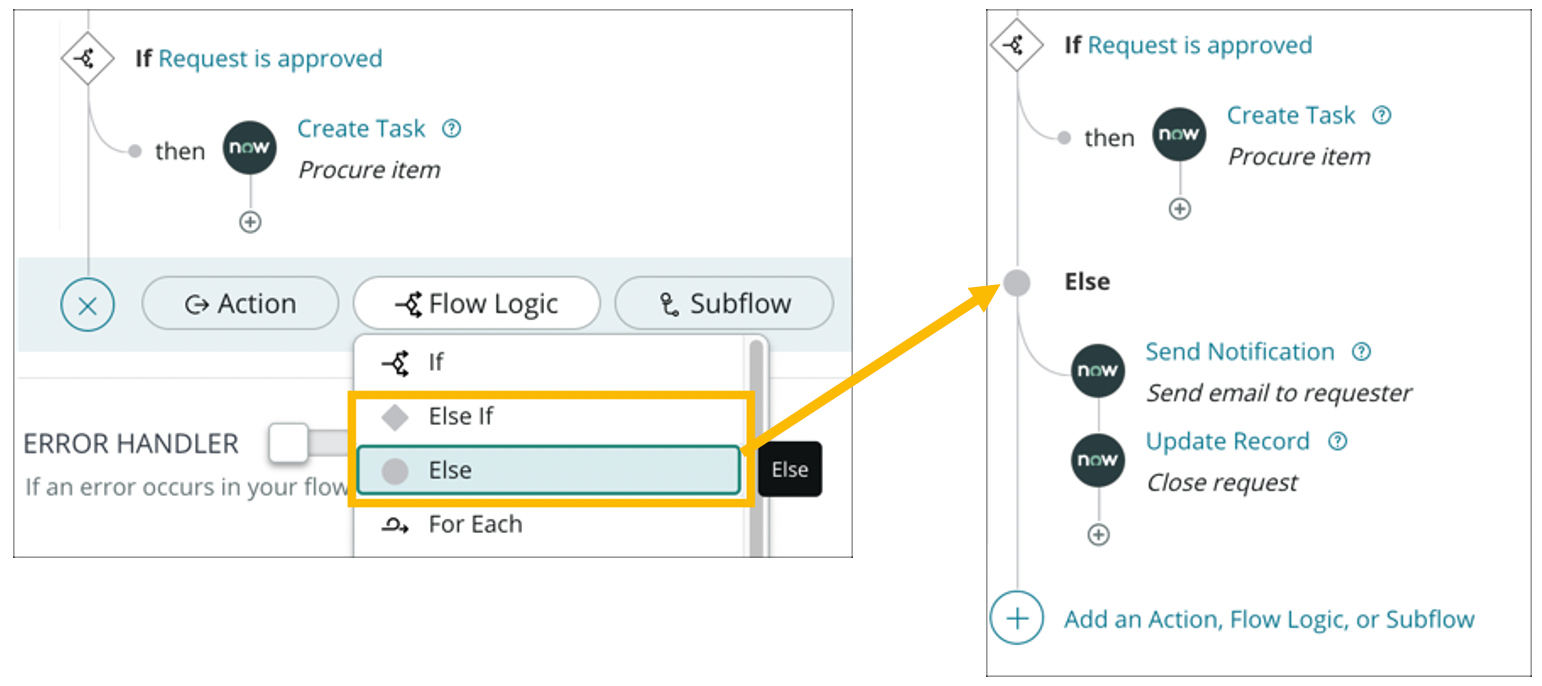Viewport: 1542px width, 686px height.
Task: Toggle the Error Handler switch
Action: point(289,443)
